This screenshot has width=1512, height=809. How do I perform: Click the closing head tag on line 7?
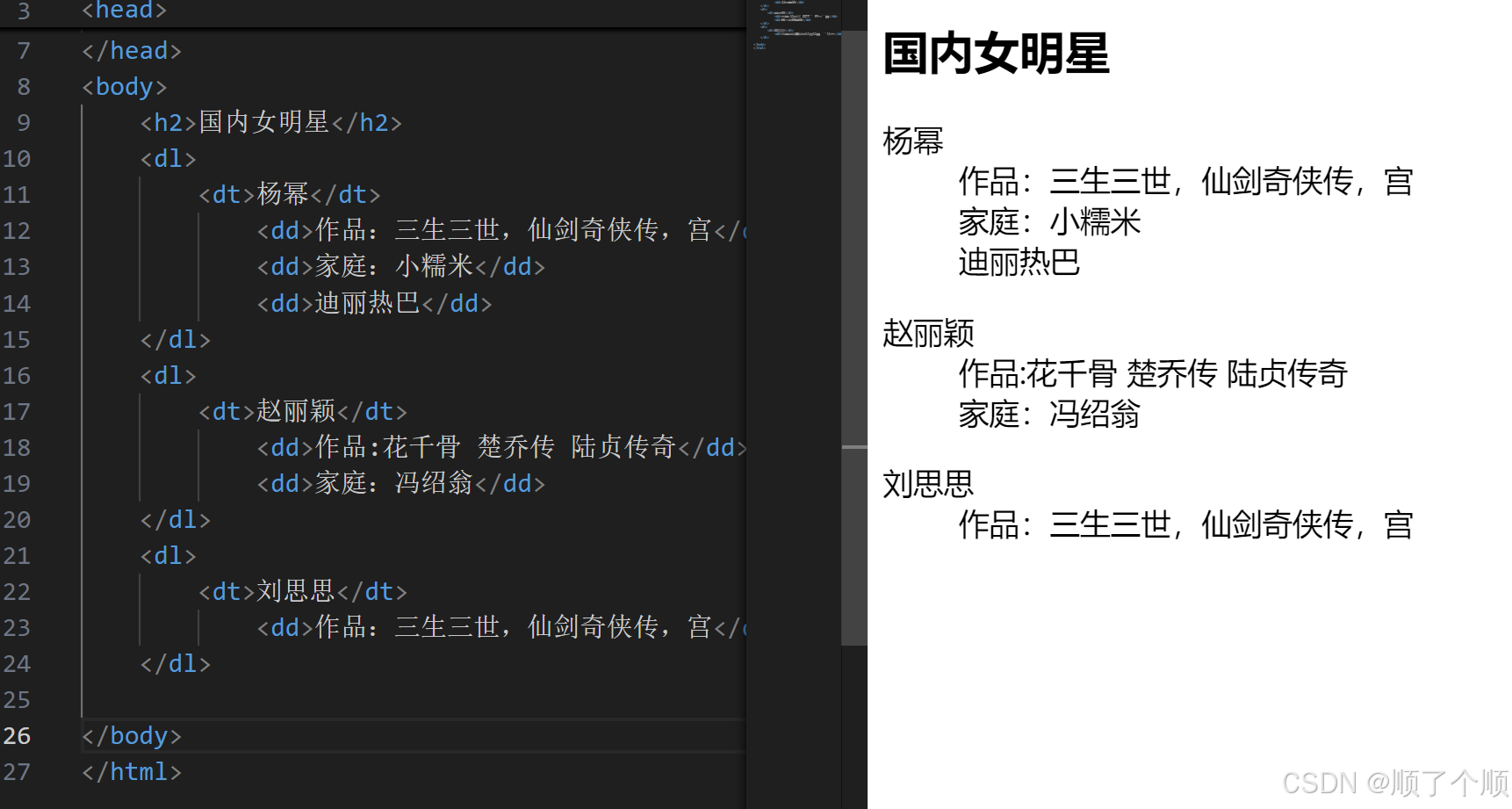(132, 51)
